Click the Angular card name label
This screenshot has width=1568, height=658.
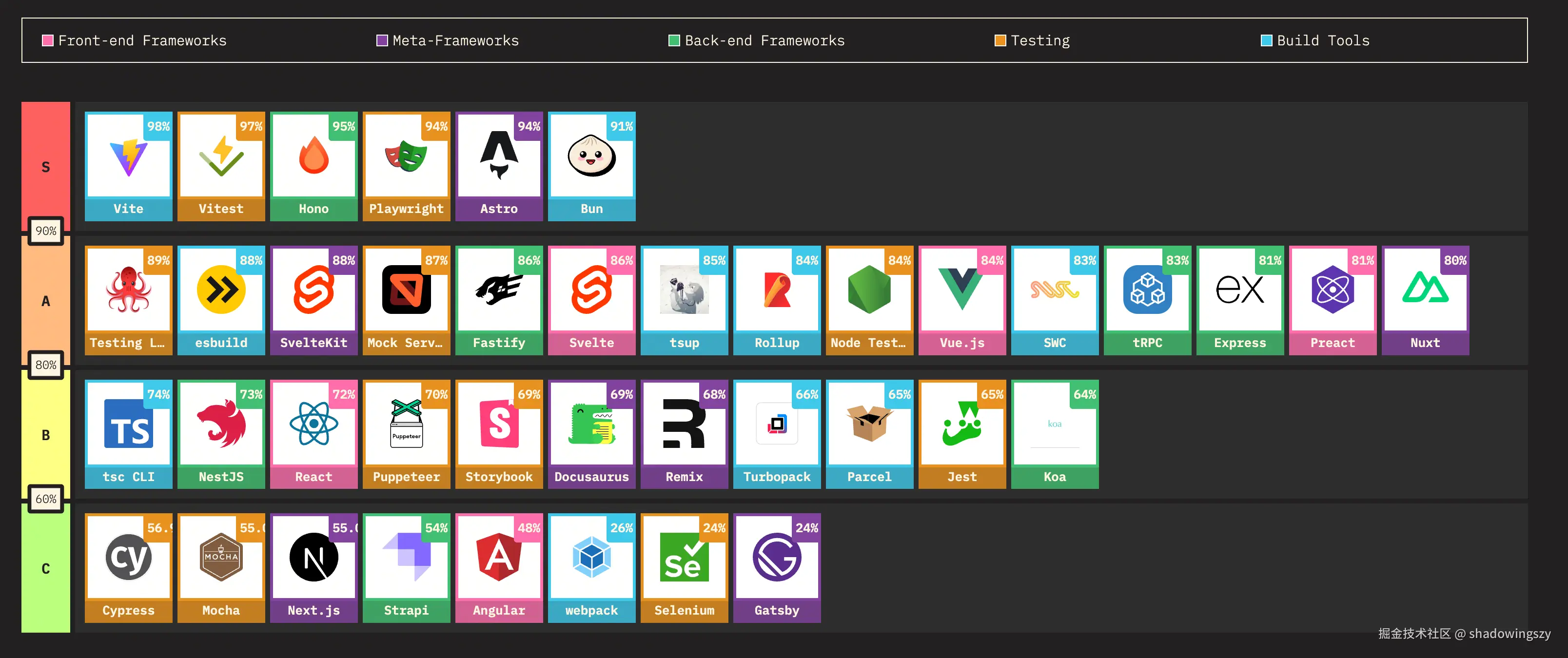click(498, 611)
